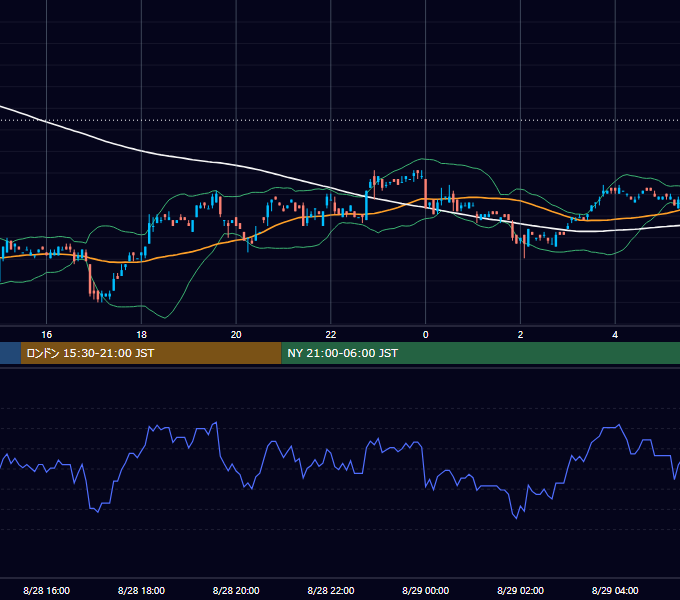The width and height of the screenshot is (680, 600).
Task: Click the 8/29 00:00 time label
Action: coord(425,590)
